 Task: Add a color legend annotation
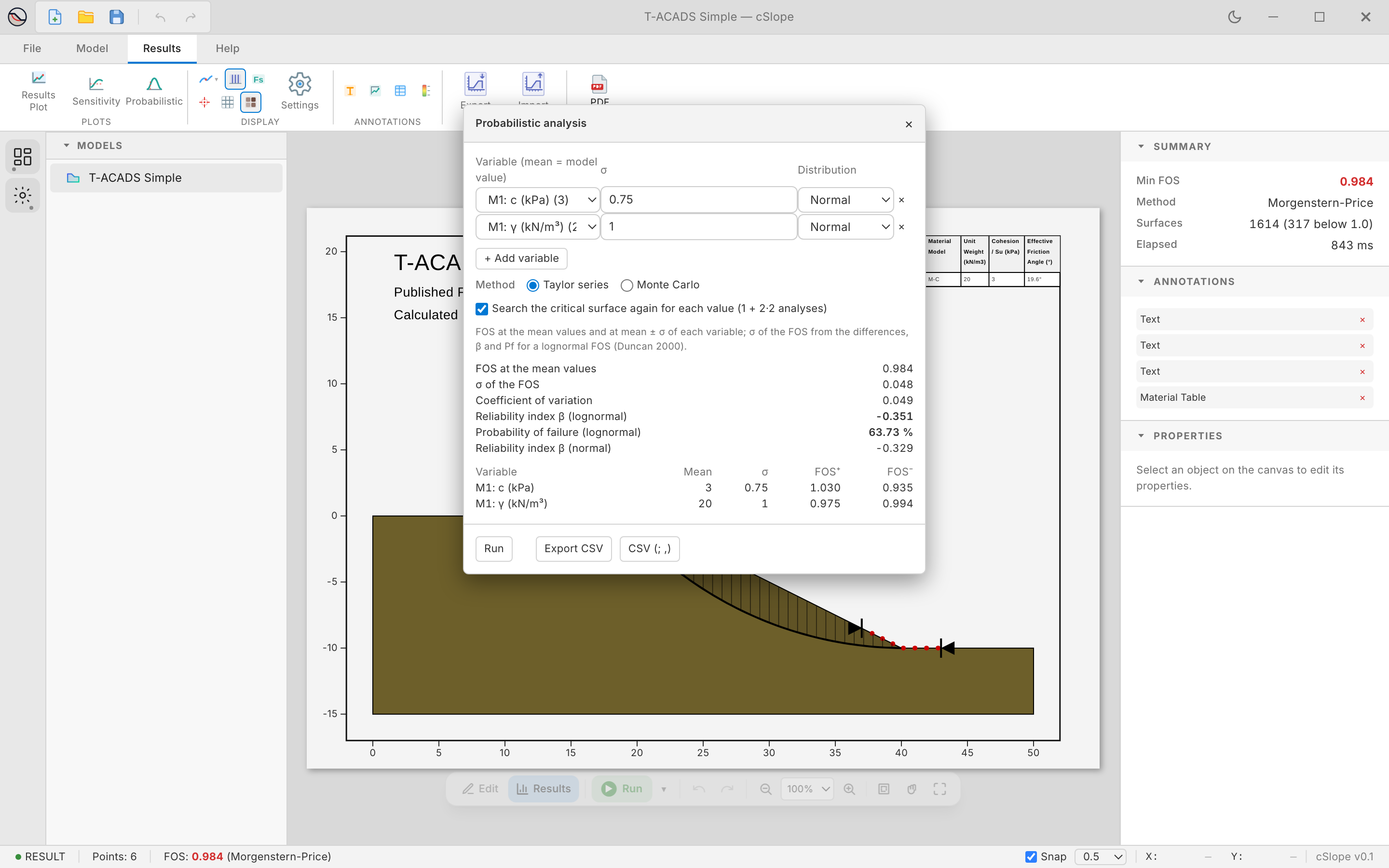click(426, 91)
